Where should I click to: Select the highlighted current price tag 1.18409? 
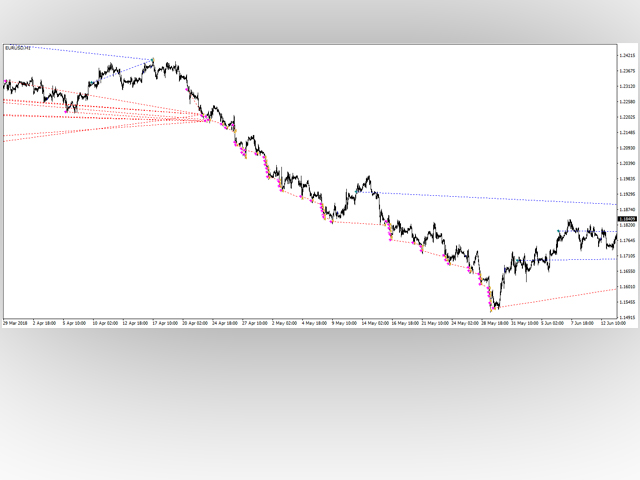click(x=627, y=219)
